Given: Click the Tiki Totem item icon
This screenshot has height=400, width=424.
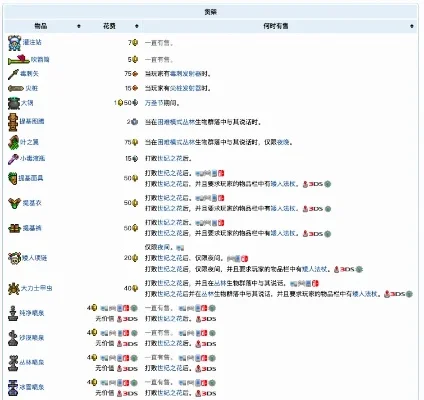Looking at the screenshot, I should click(13, 122).
